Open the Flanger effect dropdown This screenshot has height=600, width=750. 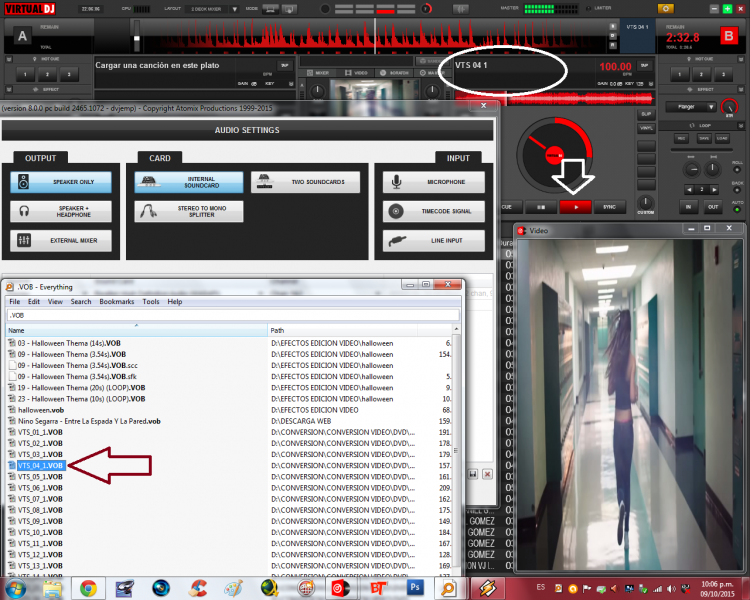tap(690, 107)
